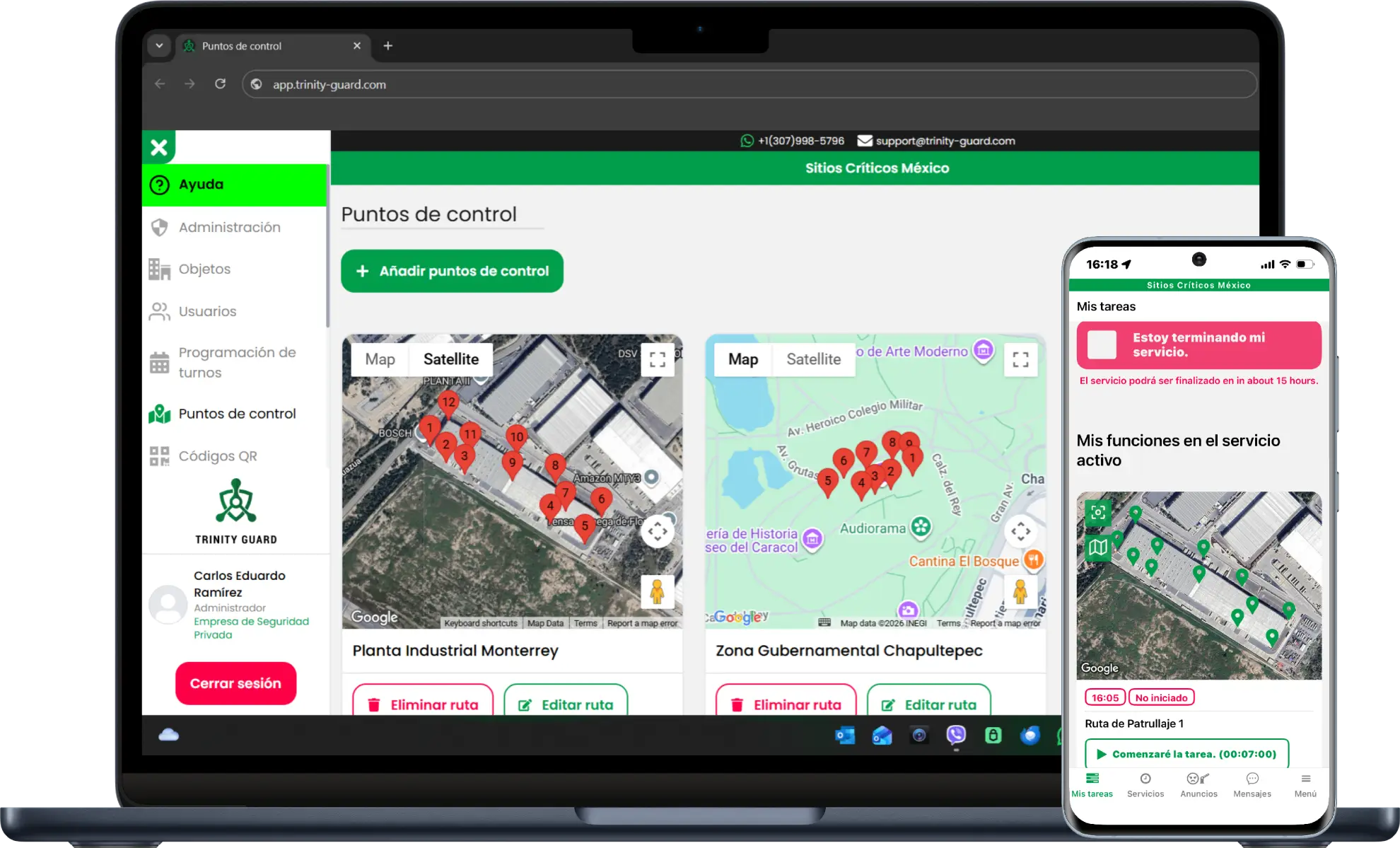Screen dimensions: 1400x848
Task: Open the browser tab search chevron
Action: pyautogui.click(x=158, y=45)
